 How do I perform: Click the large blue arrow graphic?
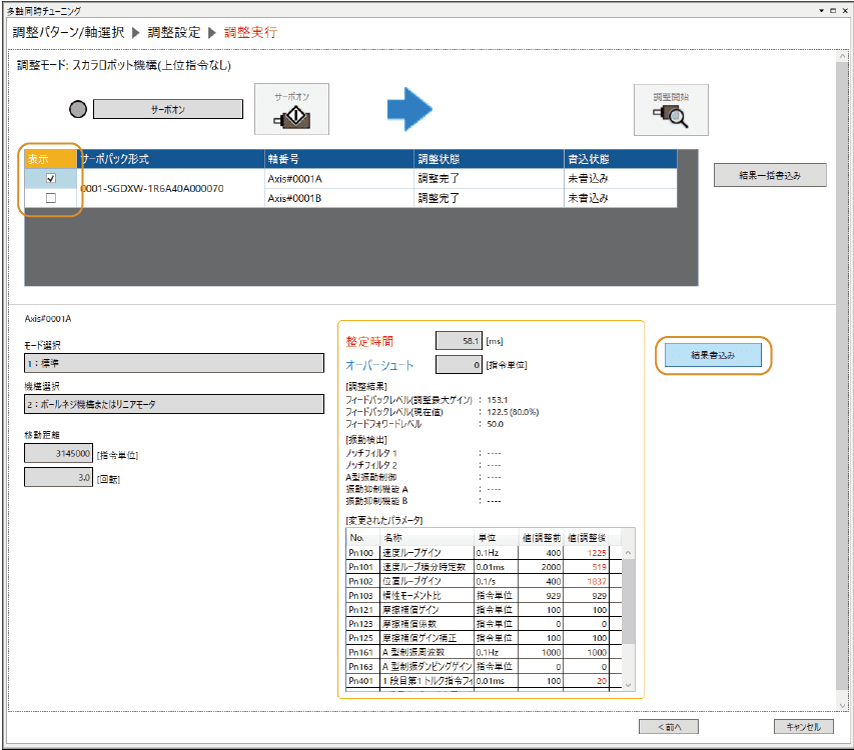[x=409, y=108]
